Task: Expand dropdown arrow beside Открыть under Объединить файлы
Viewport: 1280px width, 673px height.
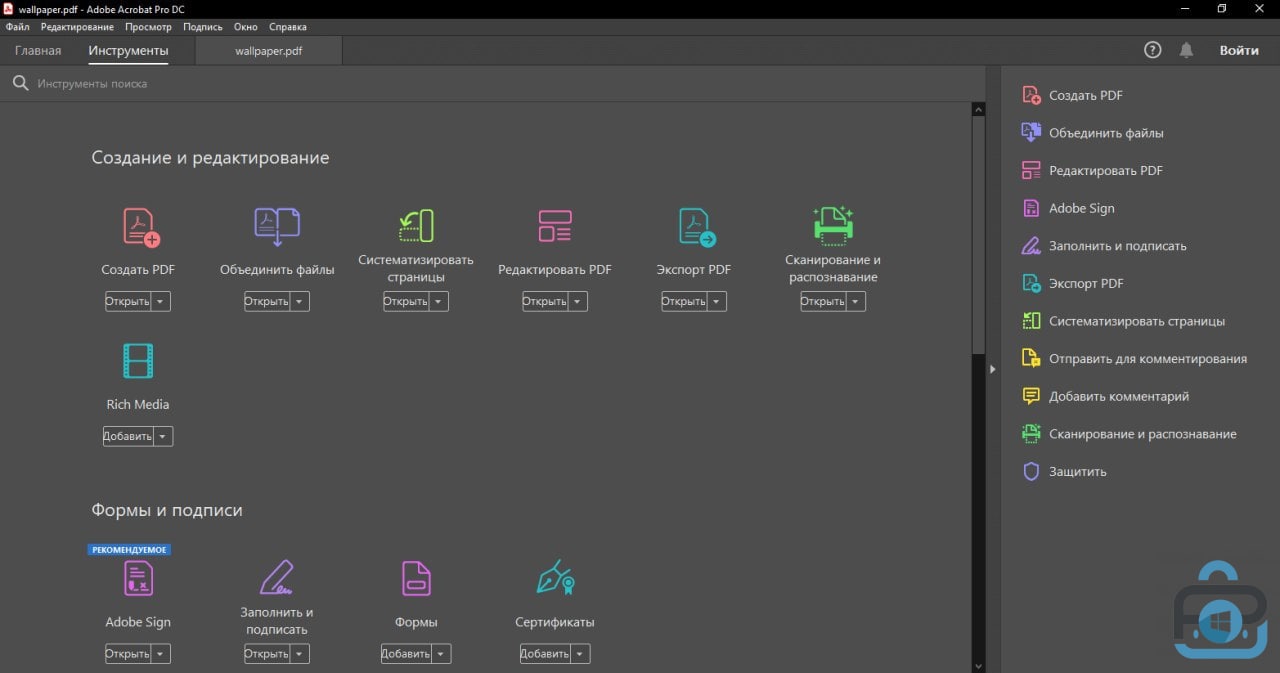Action: pos(300,301)
